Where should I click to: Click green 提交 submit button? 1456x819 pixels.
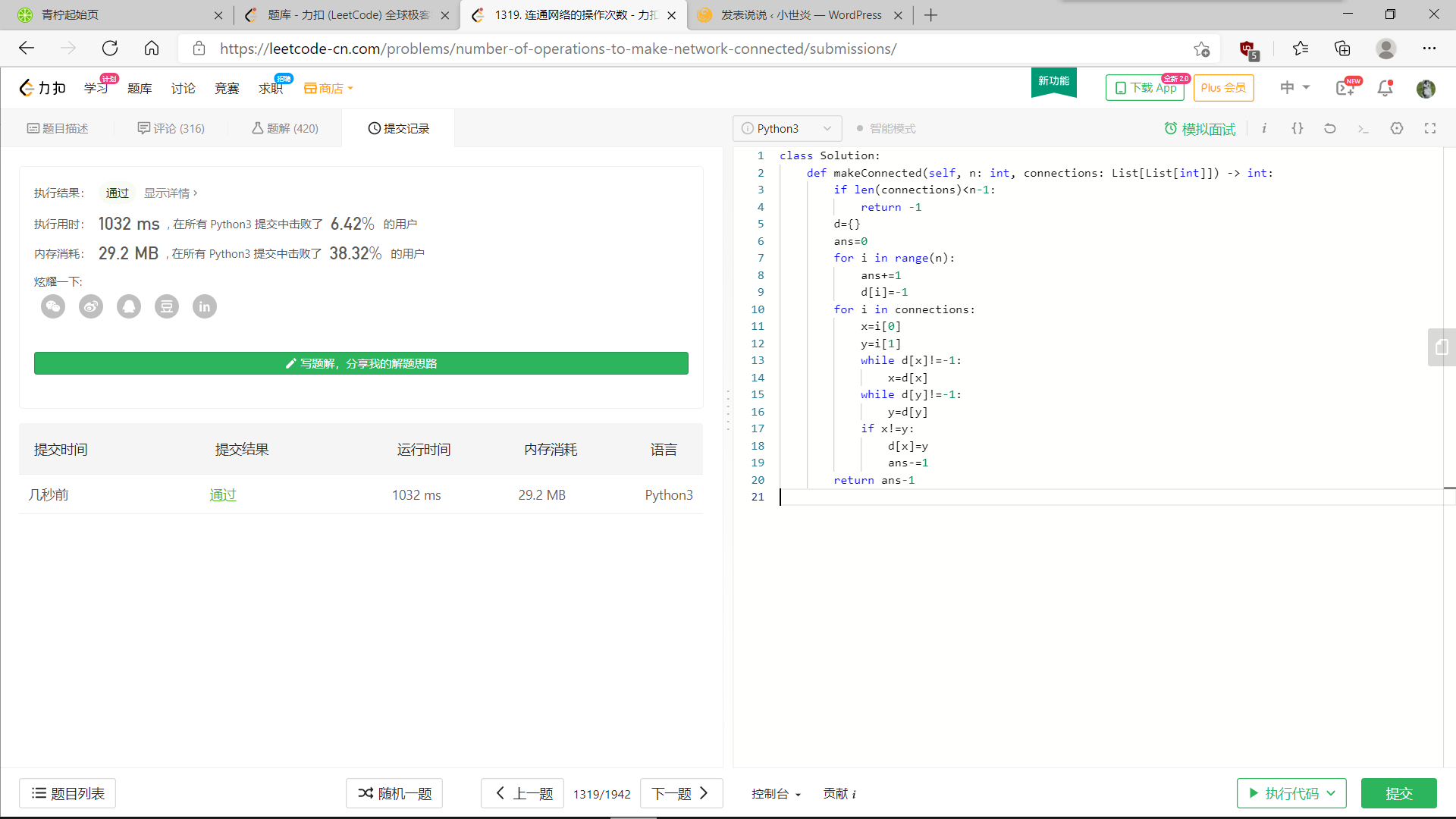click(1398, 793)
